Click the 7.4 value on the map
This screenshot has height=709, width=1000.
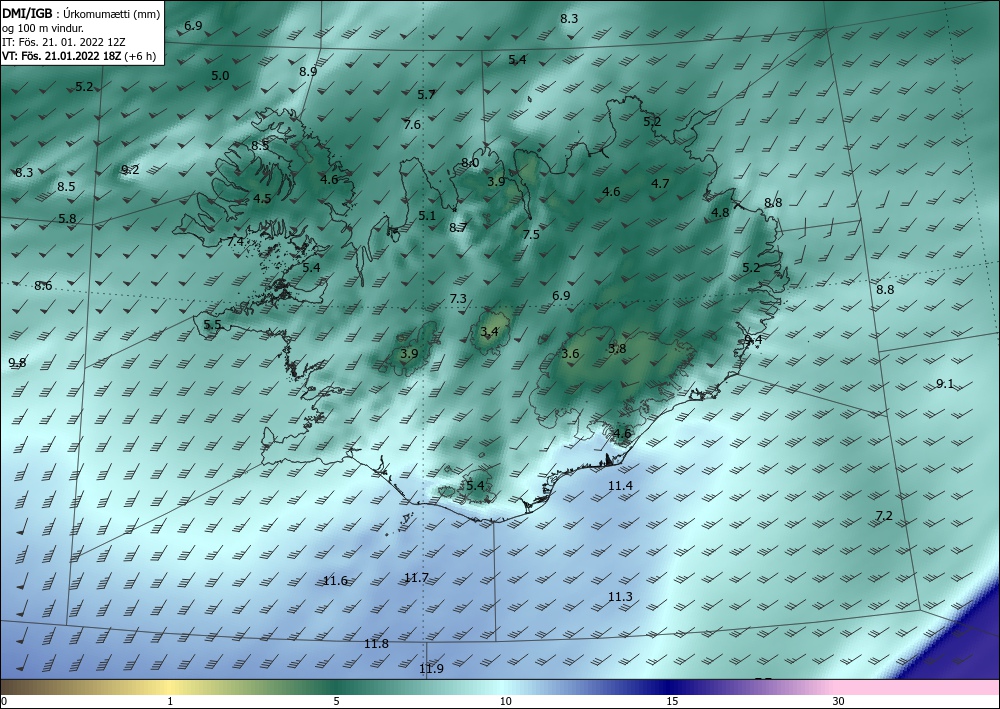coord(235,242)
